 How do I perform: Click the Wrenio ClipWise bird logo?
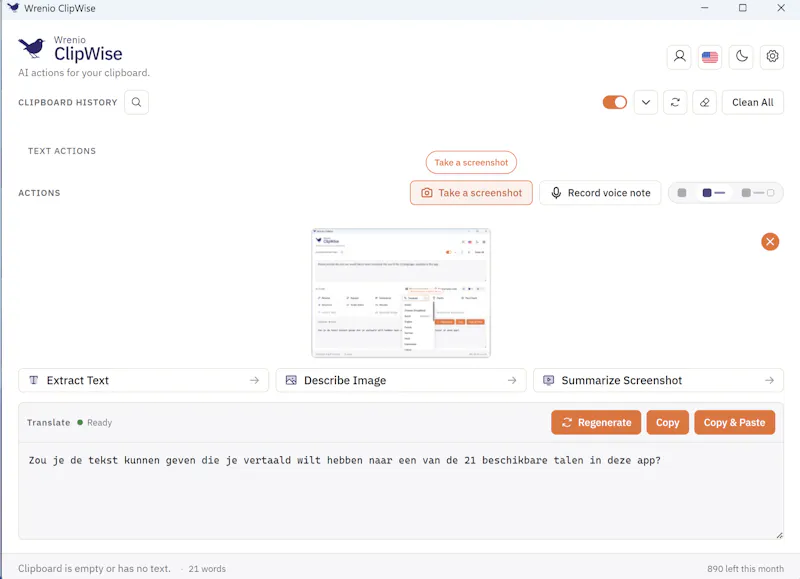[32, 47]
